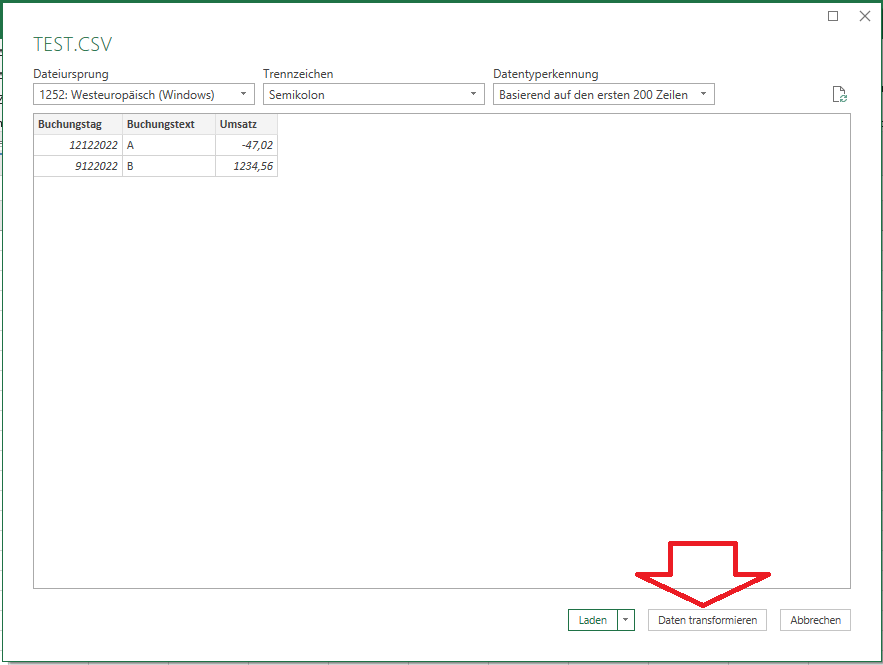Open the Datentyperkennung dropdown
This screenshot has width=883, height=665.
point(604,95)
